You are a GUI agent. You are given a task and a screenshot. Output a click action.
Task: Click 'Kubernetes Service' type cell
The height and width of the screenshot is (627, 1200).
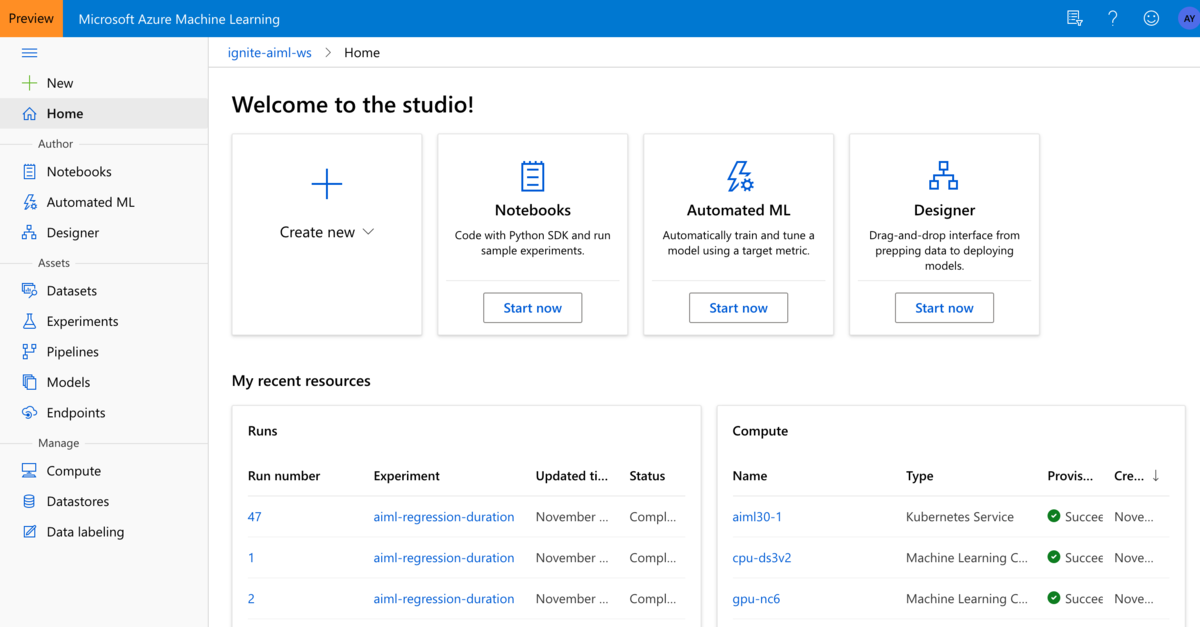(960, 517)
